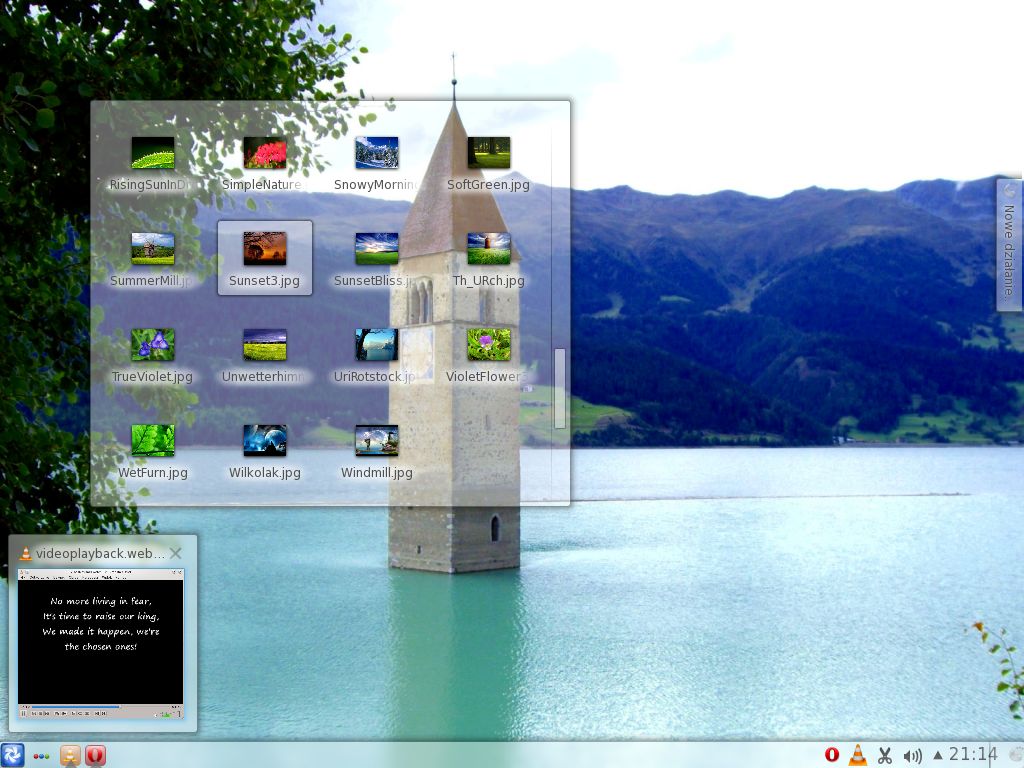Select the highlighted Sunset3.jpg file
Screen dimensions: 1024x768
(264, 258)
